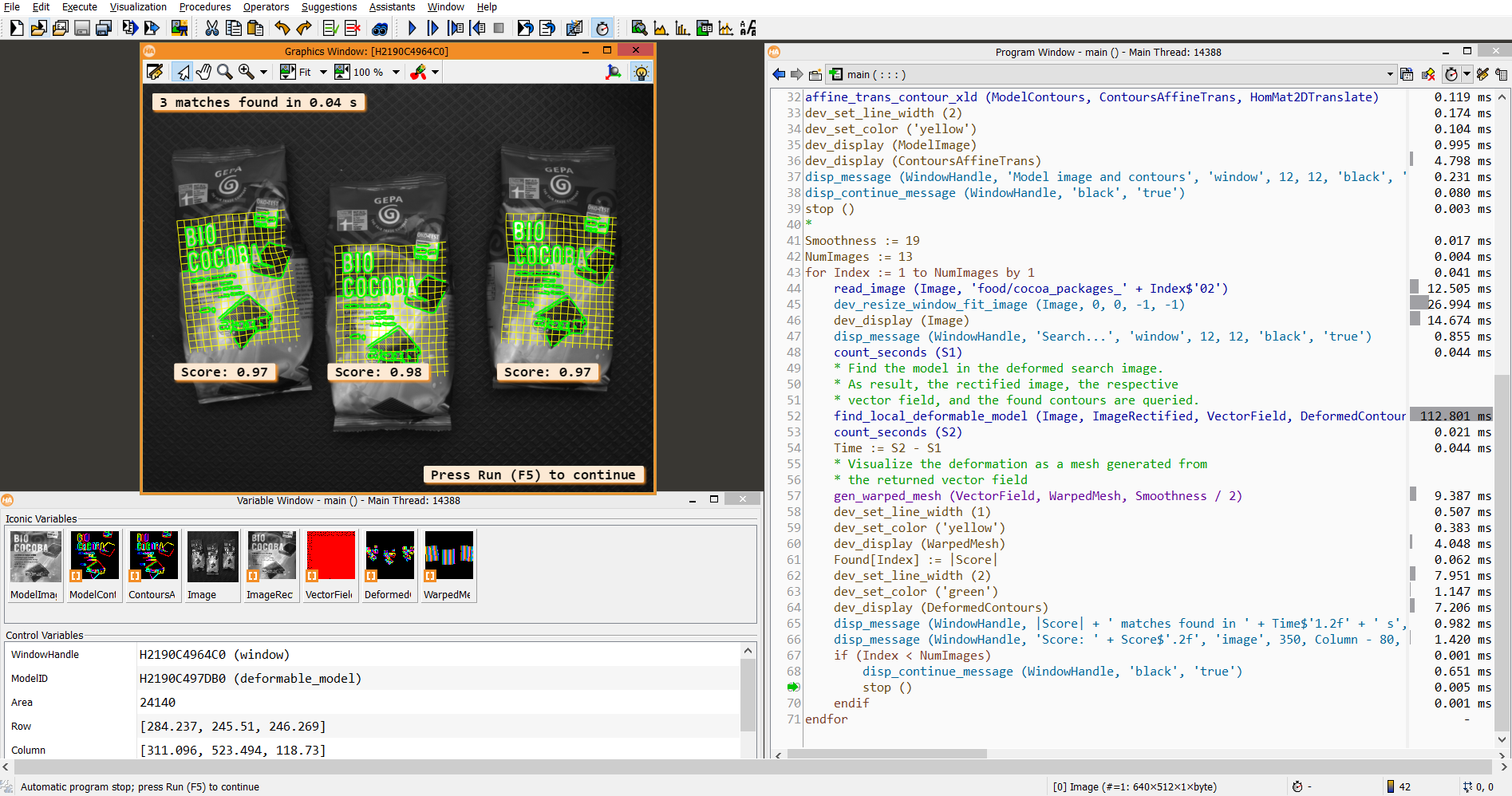Viewport: 1512px width, 796px height.
Task: Select the magnifier zoom tool in Graphics Window
Action: tap(225, 72)
